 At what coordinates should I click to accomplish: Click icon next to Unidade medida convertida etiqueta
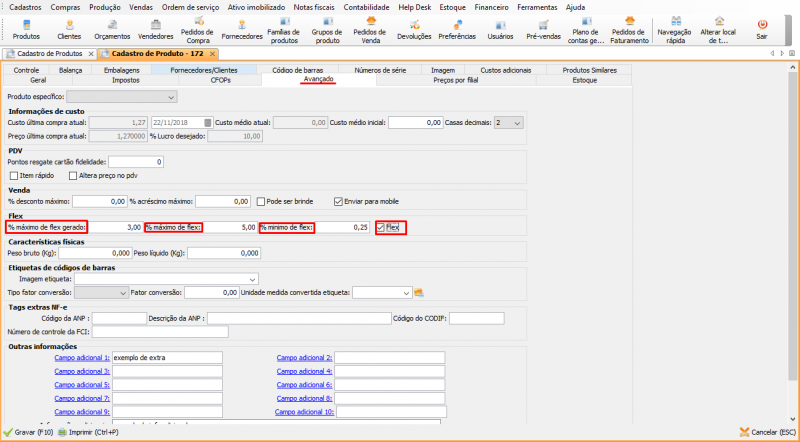click(x=419, y=292)
